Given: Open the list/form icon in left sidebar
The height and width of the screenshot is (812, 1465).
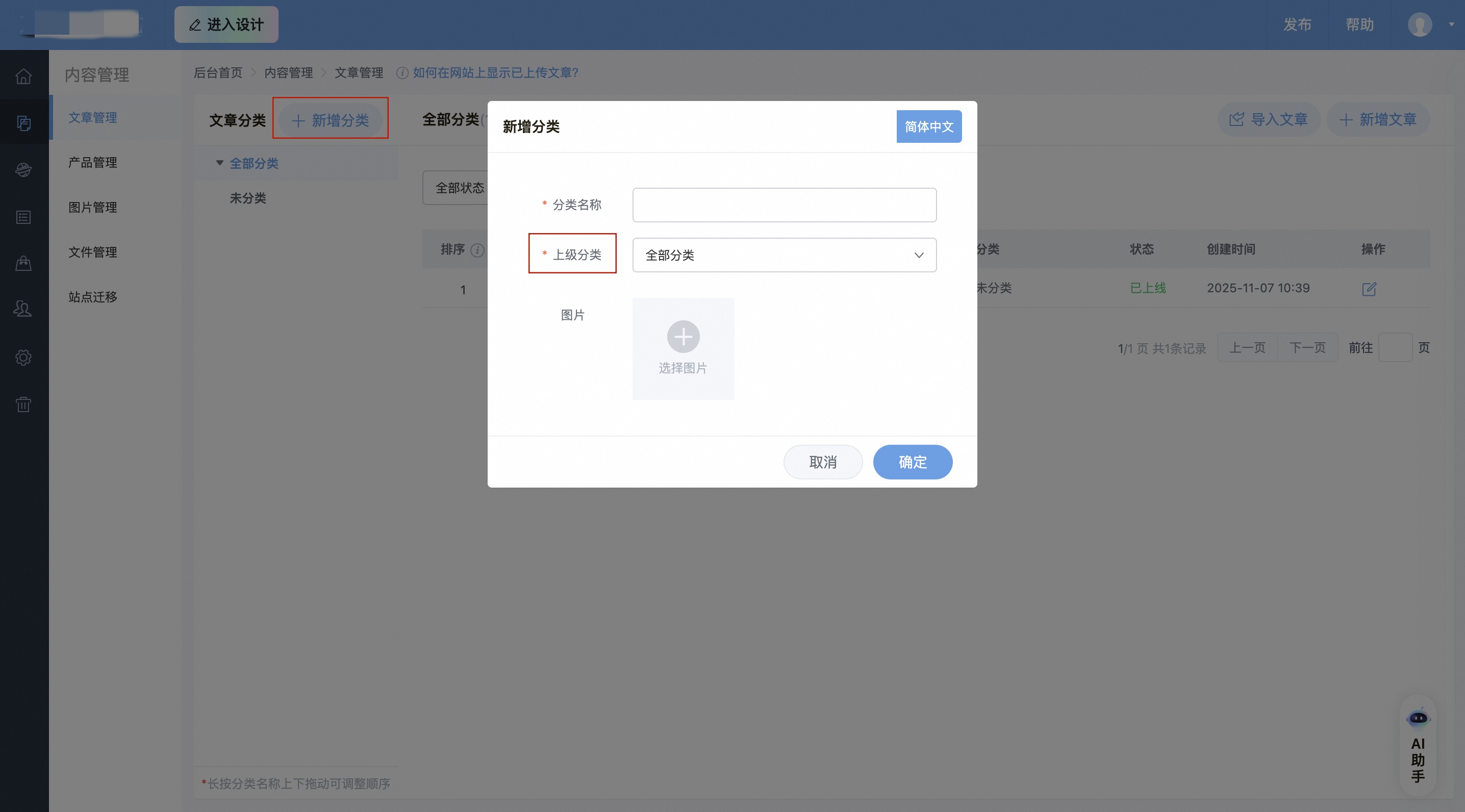Looking at the screenshot, I should (x=24, y=217).
